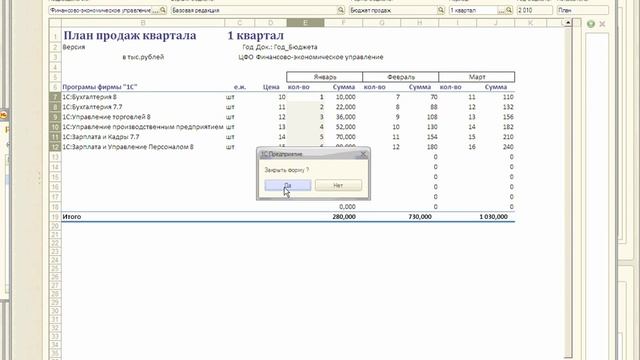640x360 pixels.
Task: Click the Итого row label
Action: click(72, 217)
